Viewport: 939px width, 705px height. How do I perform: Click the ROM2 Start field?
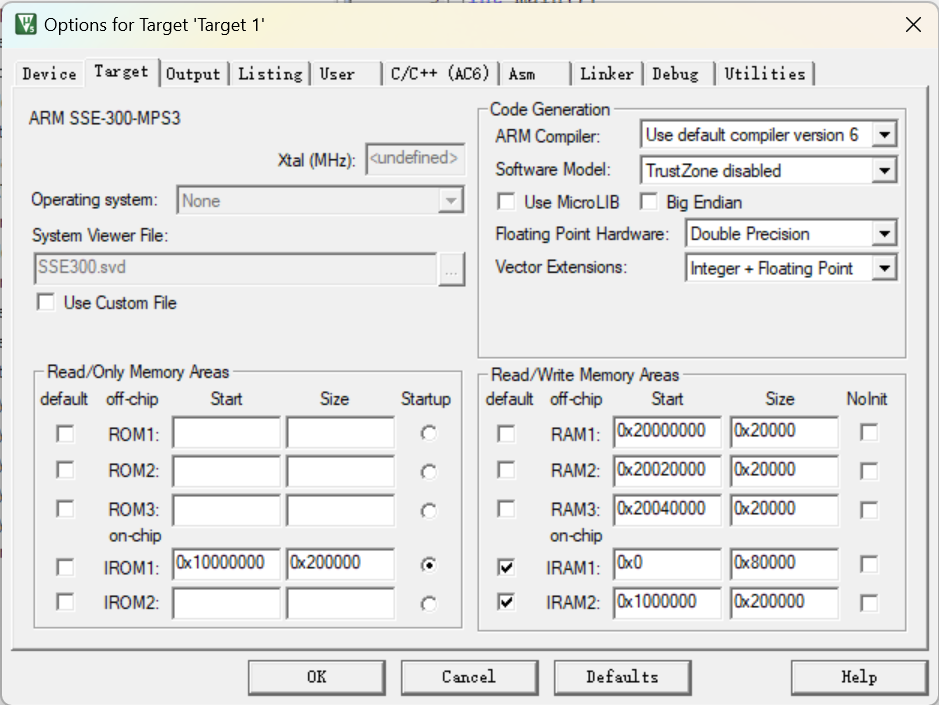pos(226,471)
